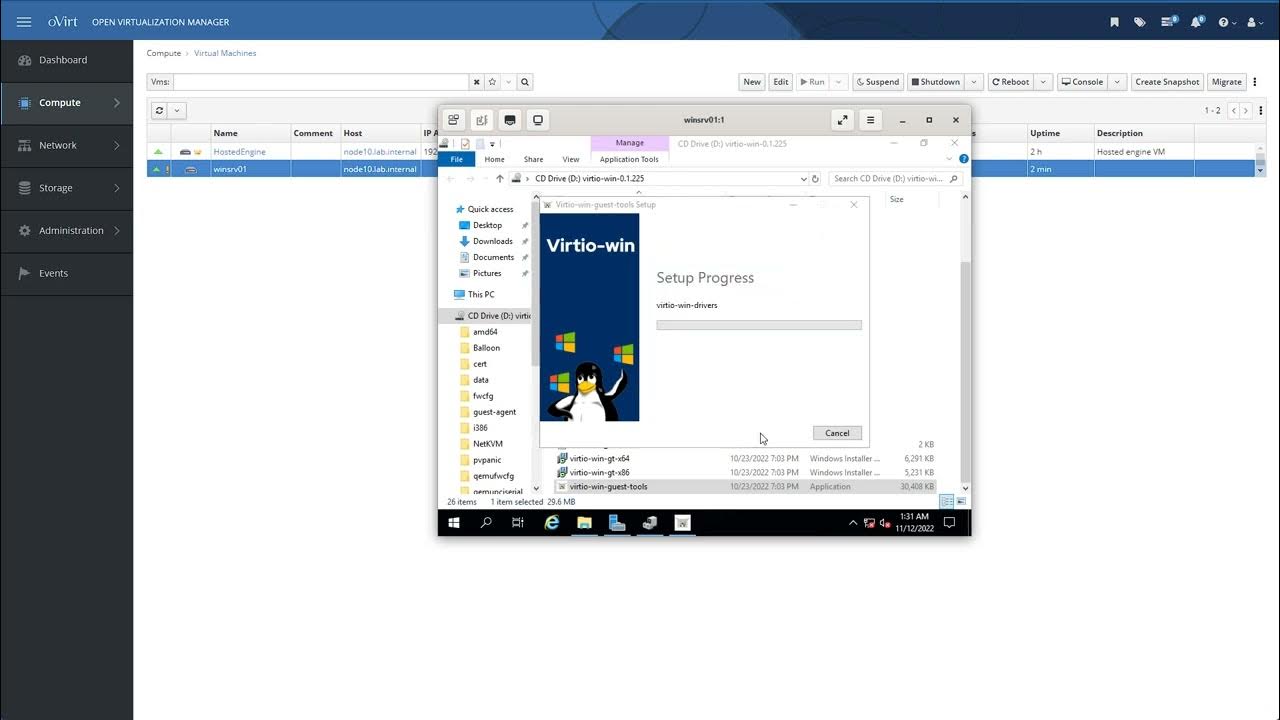
Task: Open the console viewer hamburger menu
Action: (x=870, y=120)
